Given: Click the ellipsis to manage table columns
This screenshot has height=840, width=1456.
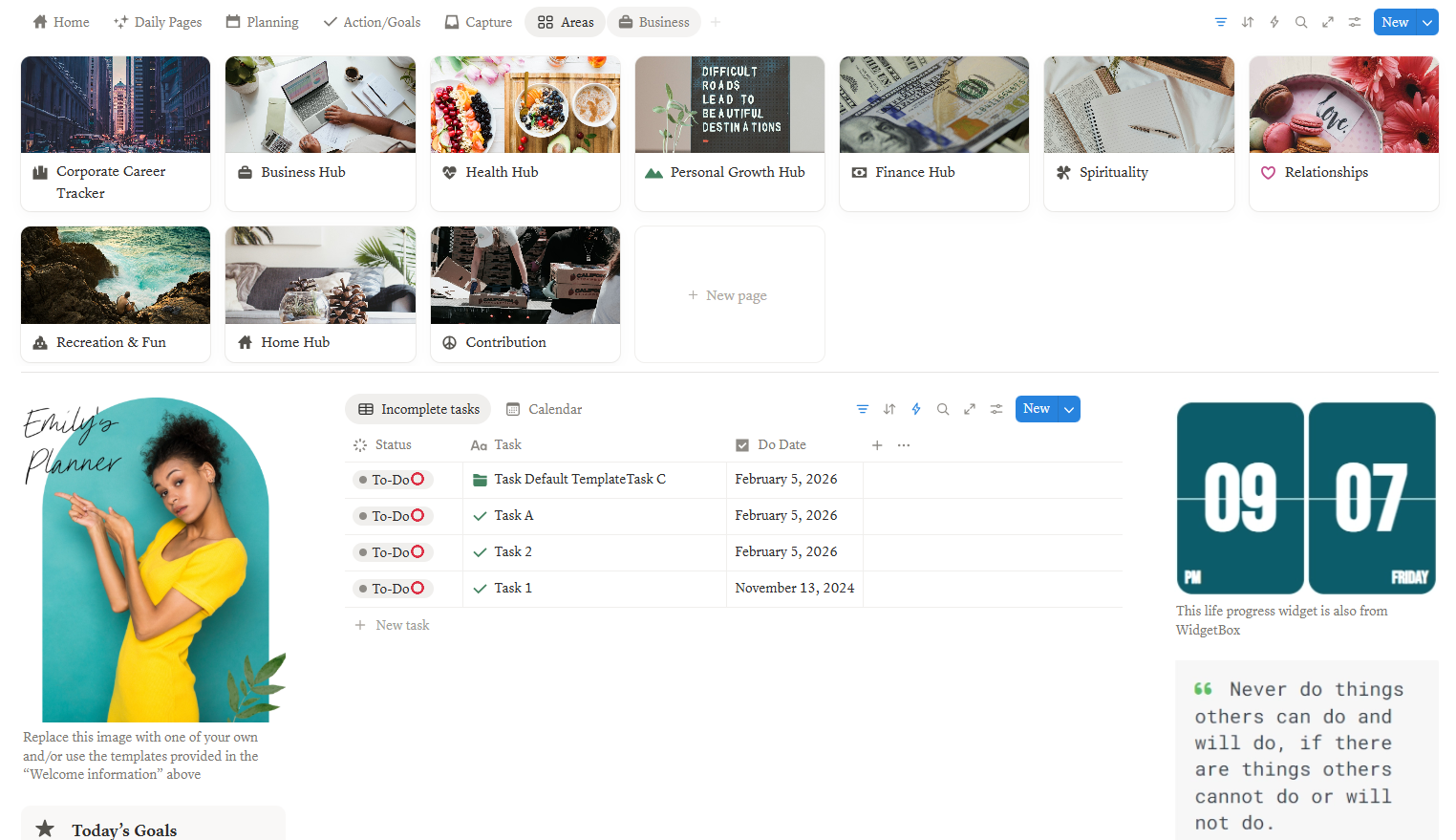Looking at the screenshot, I should 903,444.
